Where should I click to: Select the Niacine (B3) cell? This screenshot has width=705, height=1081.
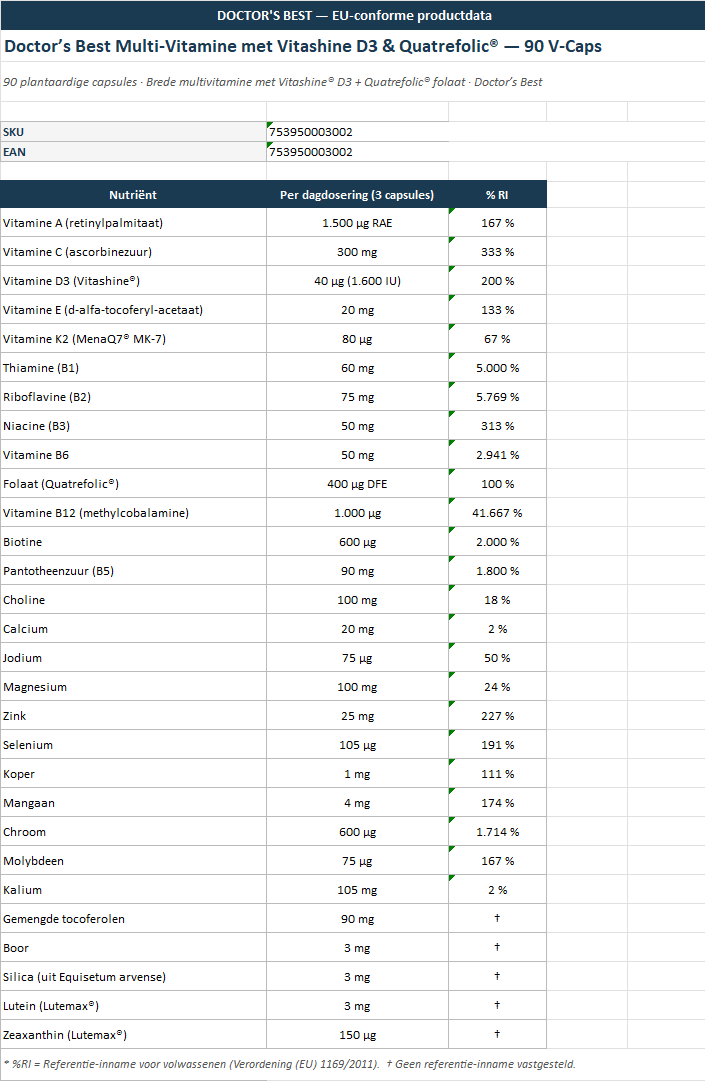tap(133, 425)
